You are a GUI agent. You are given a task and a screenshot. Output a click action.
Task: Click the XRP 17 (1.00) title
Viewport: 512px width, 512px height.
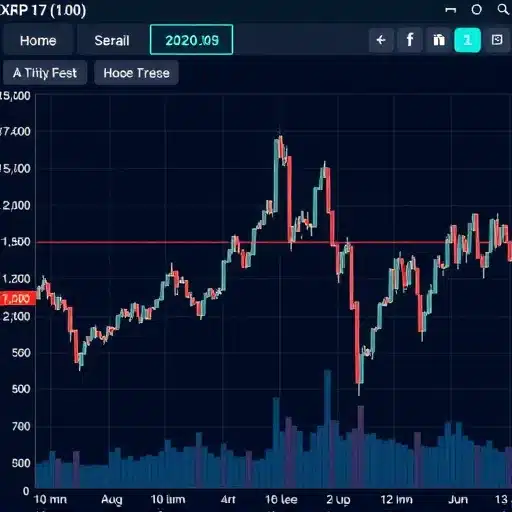[x=43, y=10]
